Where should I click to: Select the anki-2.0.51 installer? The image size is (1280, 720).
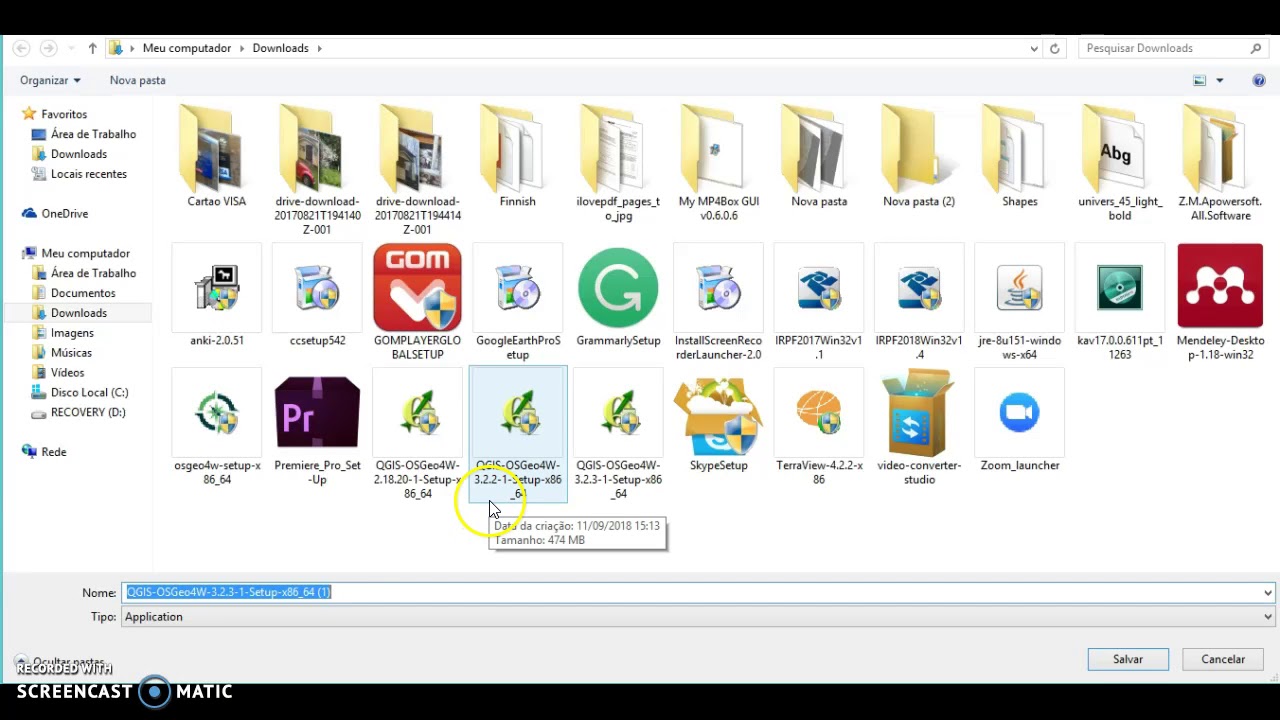[x=217, y=296]
